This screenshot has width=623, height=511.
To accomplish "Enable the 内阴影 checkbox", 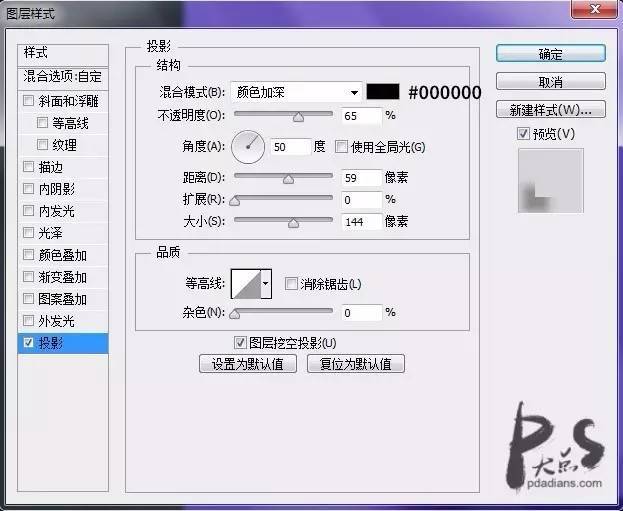I will click(28, 188).
